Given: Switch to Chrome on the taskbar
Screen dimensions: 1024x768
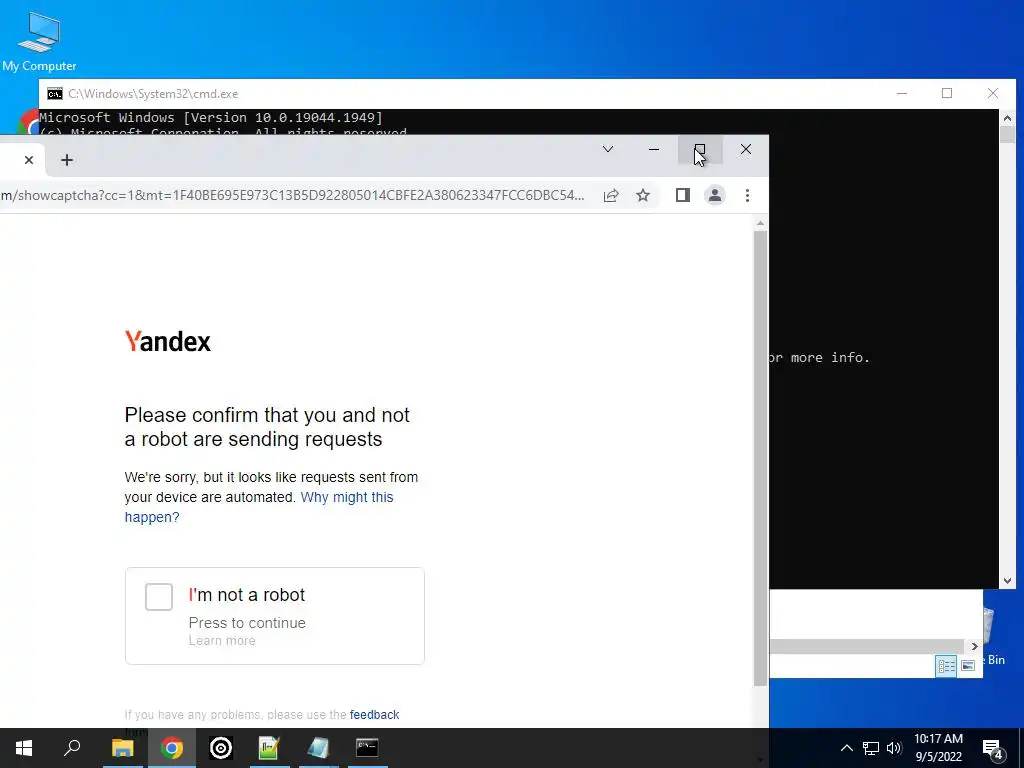Looking at the screenshot, I should pos(172,748).
